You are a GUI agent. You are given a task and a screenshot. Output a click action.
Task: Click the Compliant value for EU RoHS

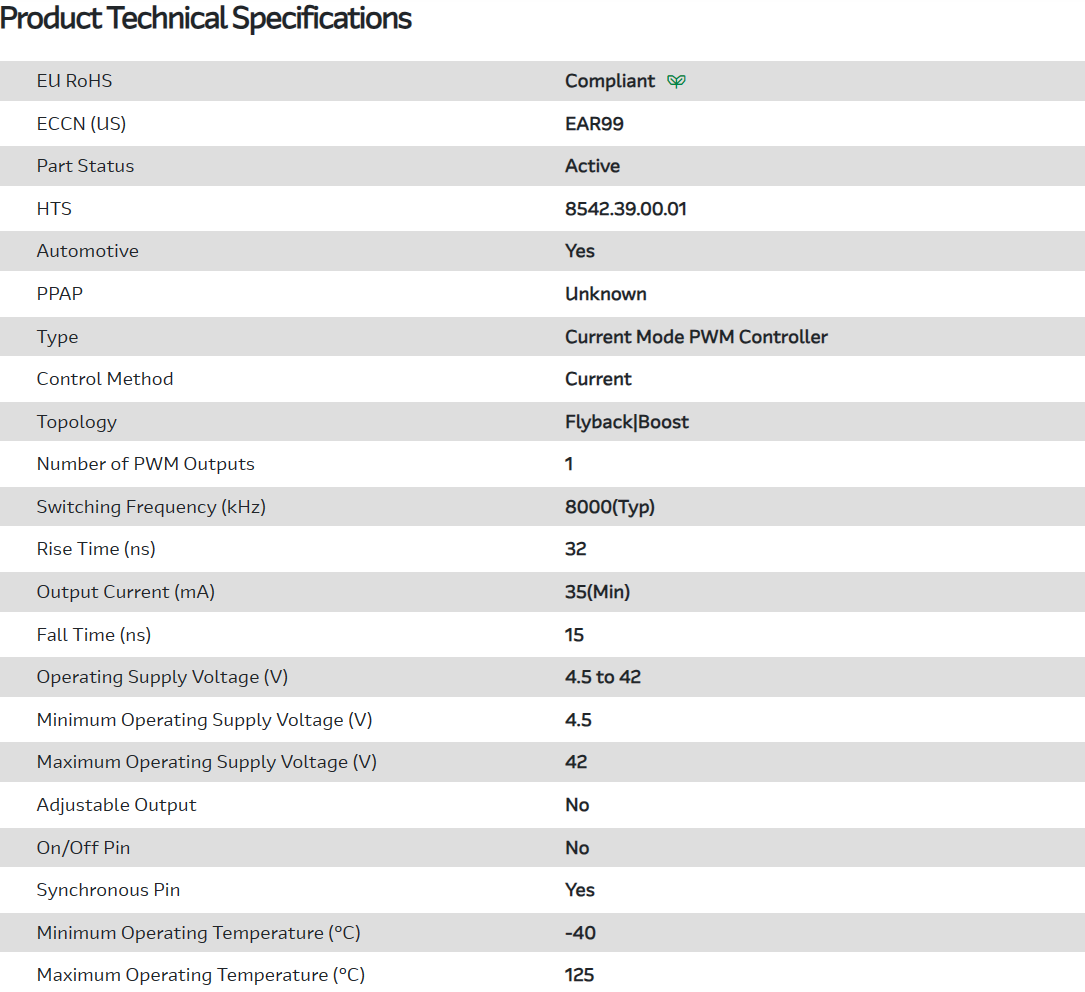click(610, 81)
